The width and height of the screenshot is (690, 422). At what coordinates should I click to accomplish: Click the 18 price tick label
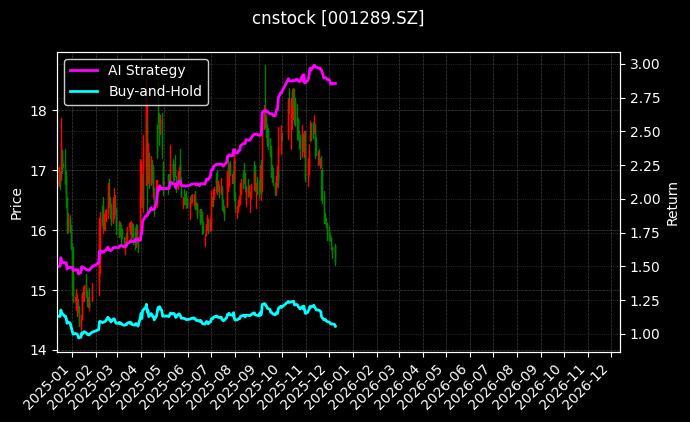pyautogui.click(x=38, y=110)
